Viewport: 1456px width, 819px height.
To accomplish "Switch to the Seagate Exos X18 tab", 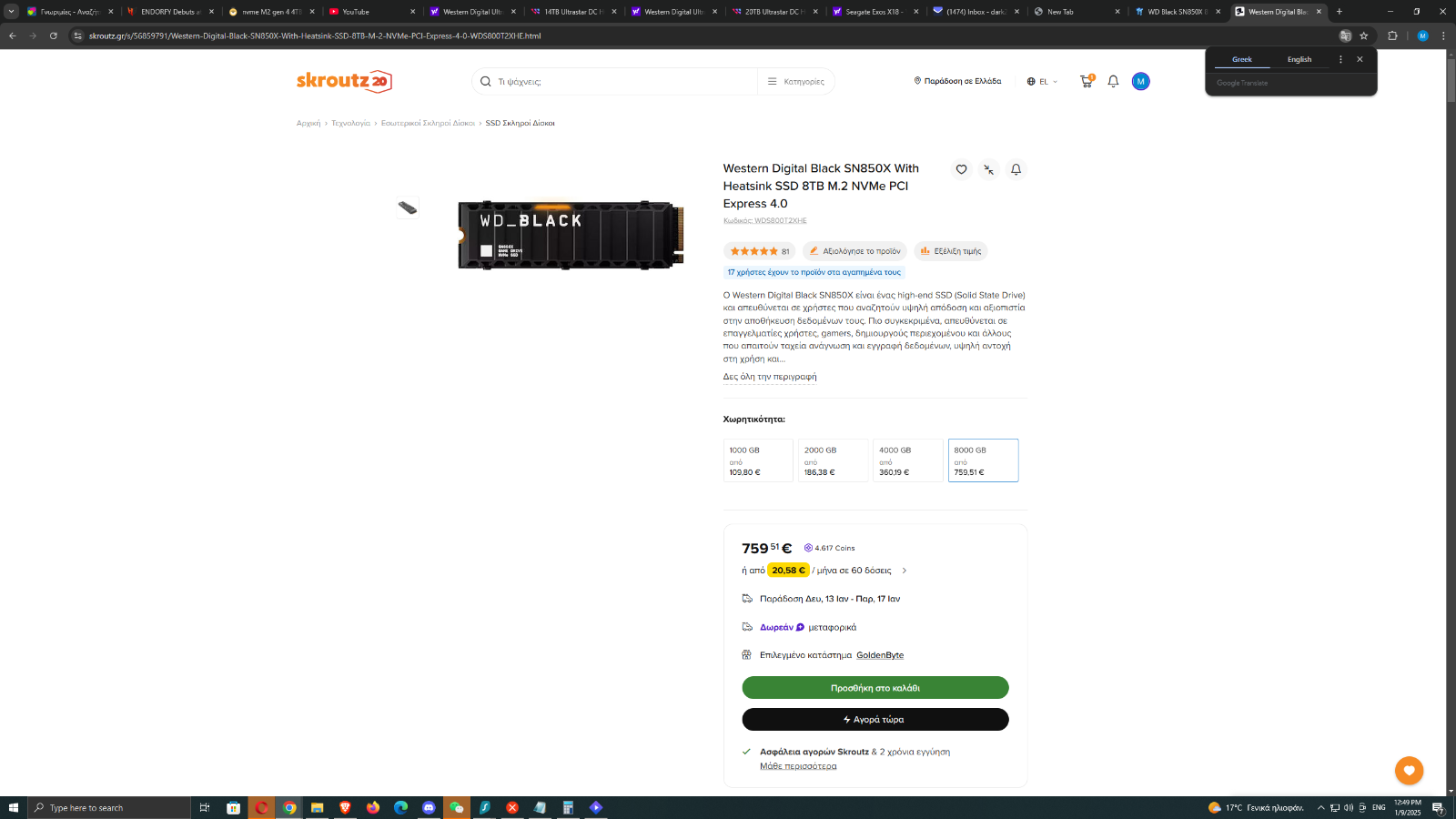I will (x=875, y=12).
